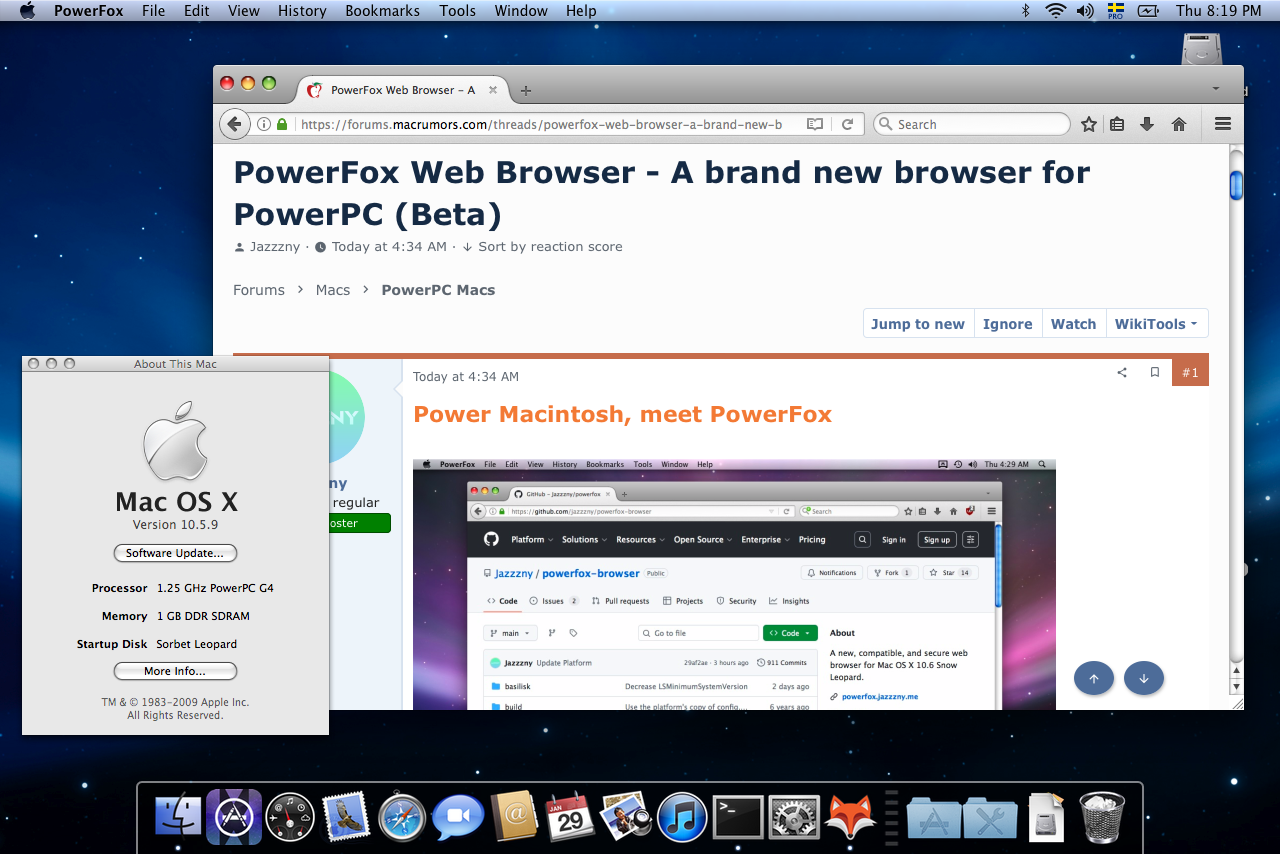Click the Jump to new button
The height and width of the screenshot is (854, 1280).
coord(918,323)
